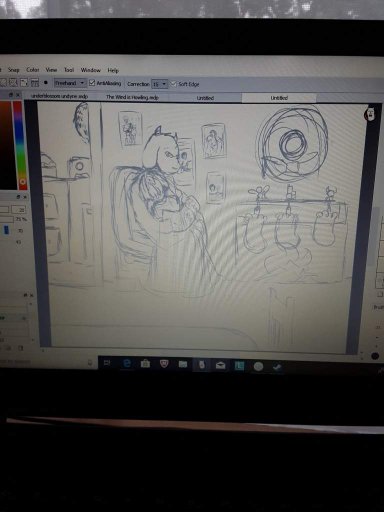
Task: Toggle the Soft Edge checkbox
Action: tap(173, 84)
